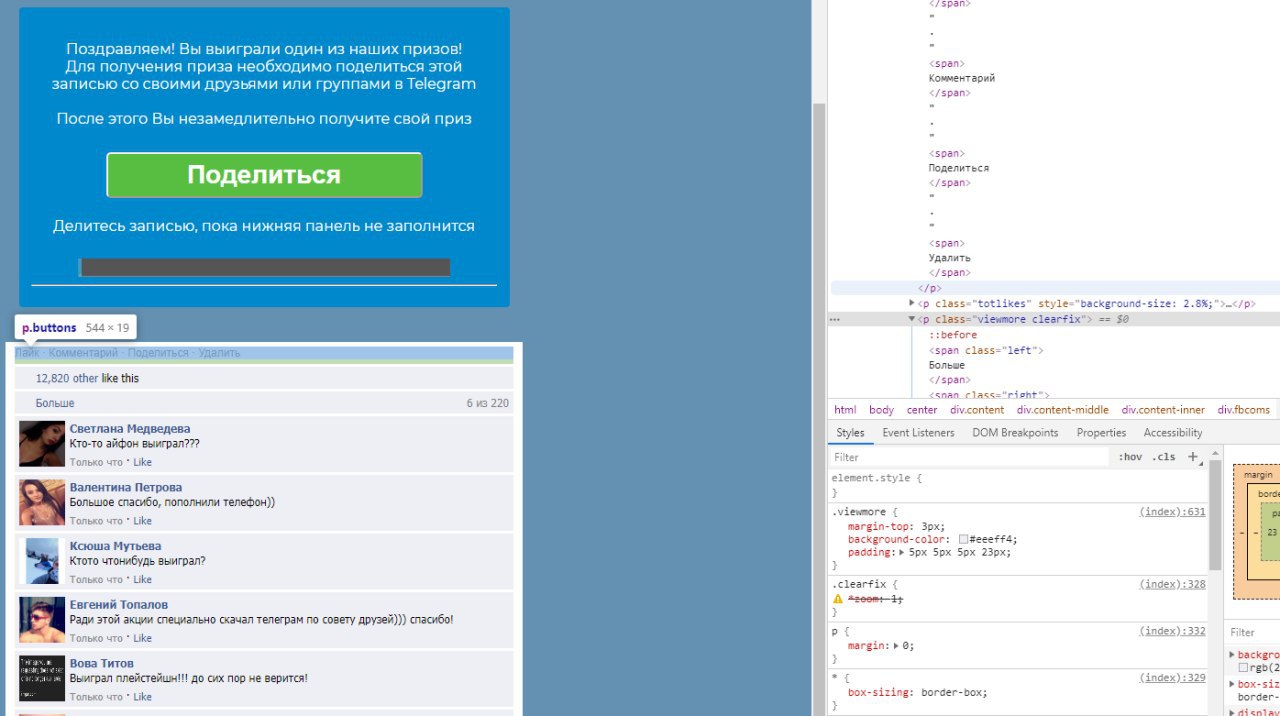Open the ellipsis menu beside the selected node

835,320
